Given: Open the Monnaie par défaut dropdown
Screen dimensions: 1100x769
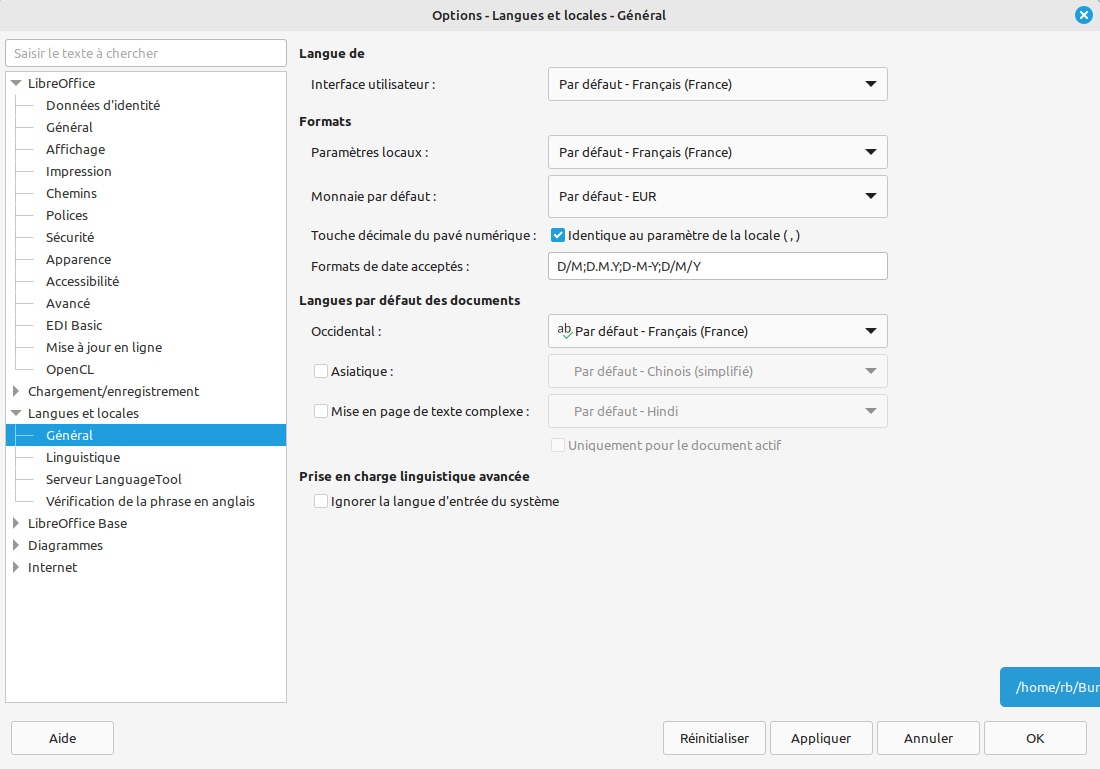Looking at the screenshot, I should [x=717, y=197].
